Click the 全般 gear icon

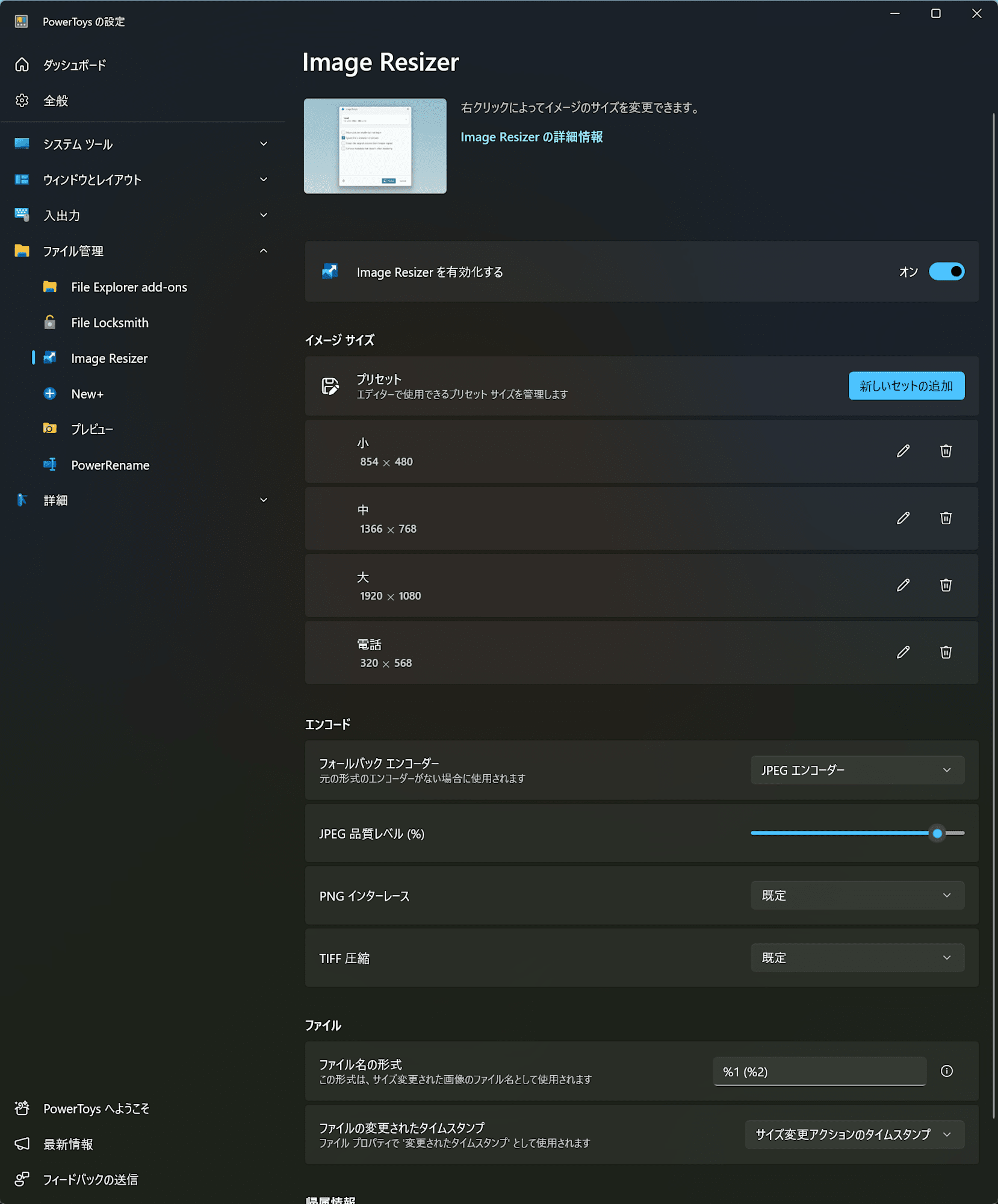coord(22,101)
